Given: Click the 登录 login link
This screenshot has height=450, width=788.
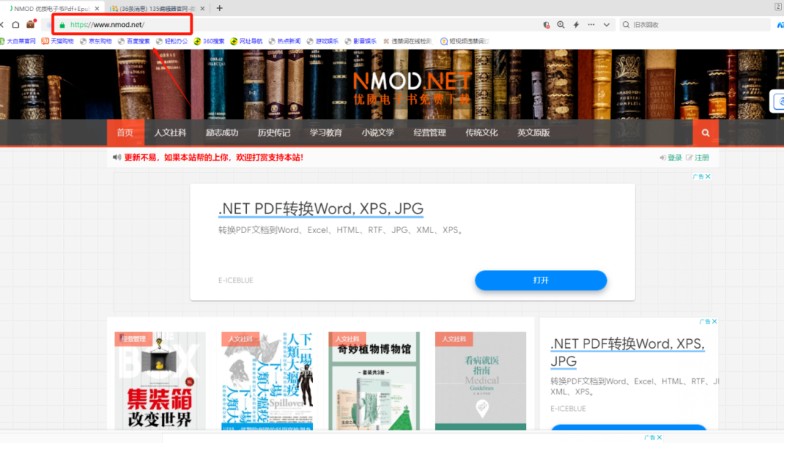Looking at the screenshot, I should (675, 158).
